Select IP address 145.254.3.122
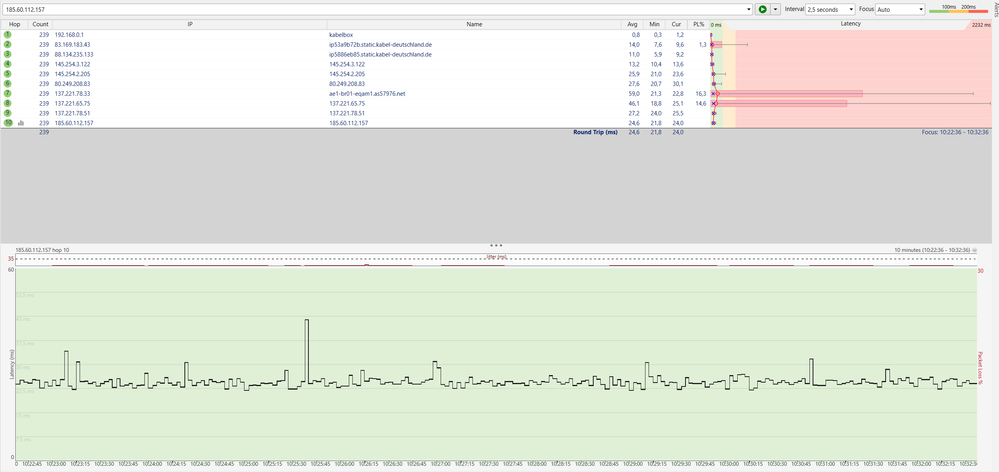 [x=73, y=64]
